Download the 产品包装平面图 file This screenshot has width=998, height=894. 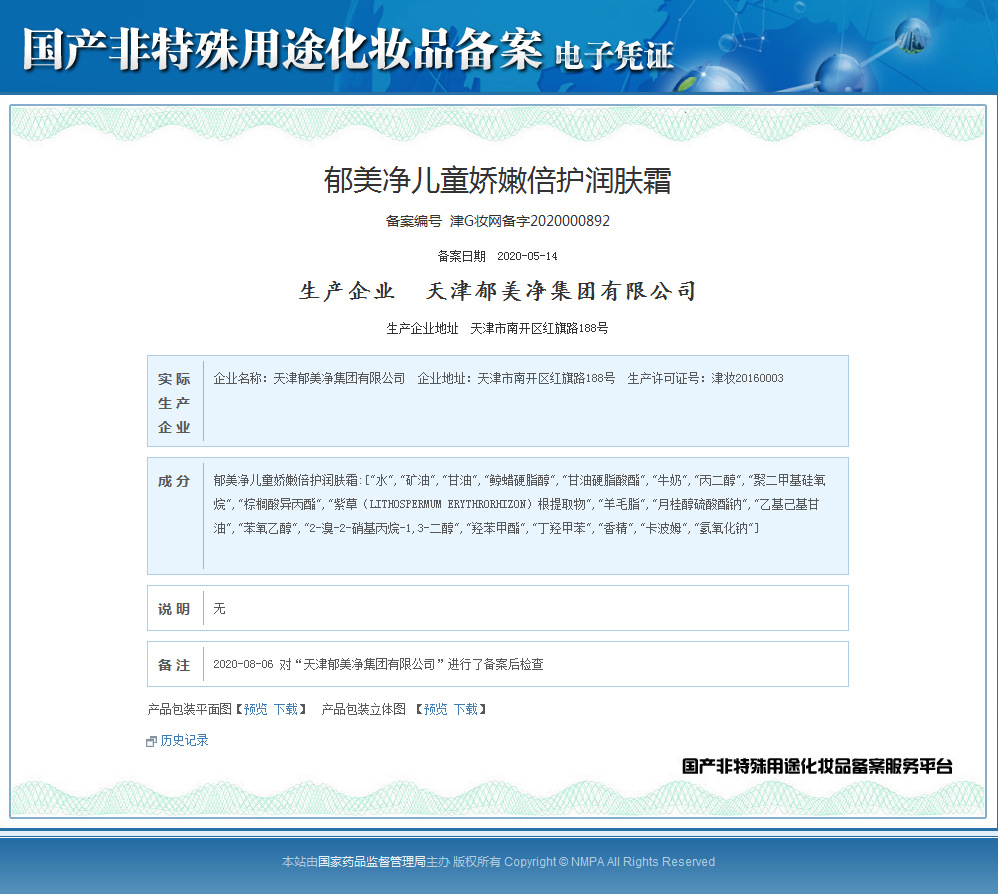click(x=285, y=709)
